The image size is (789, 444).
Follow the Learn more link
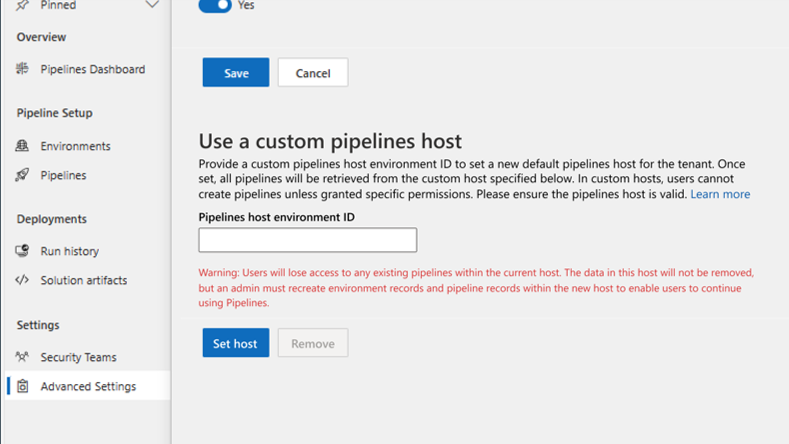click(x=720, y=194)
